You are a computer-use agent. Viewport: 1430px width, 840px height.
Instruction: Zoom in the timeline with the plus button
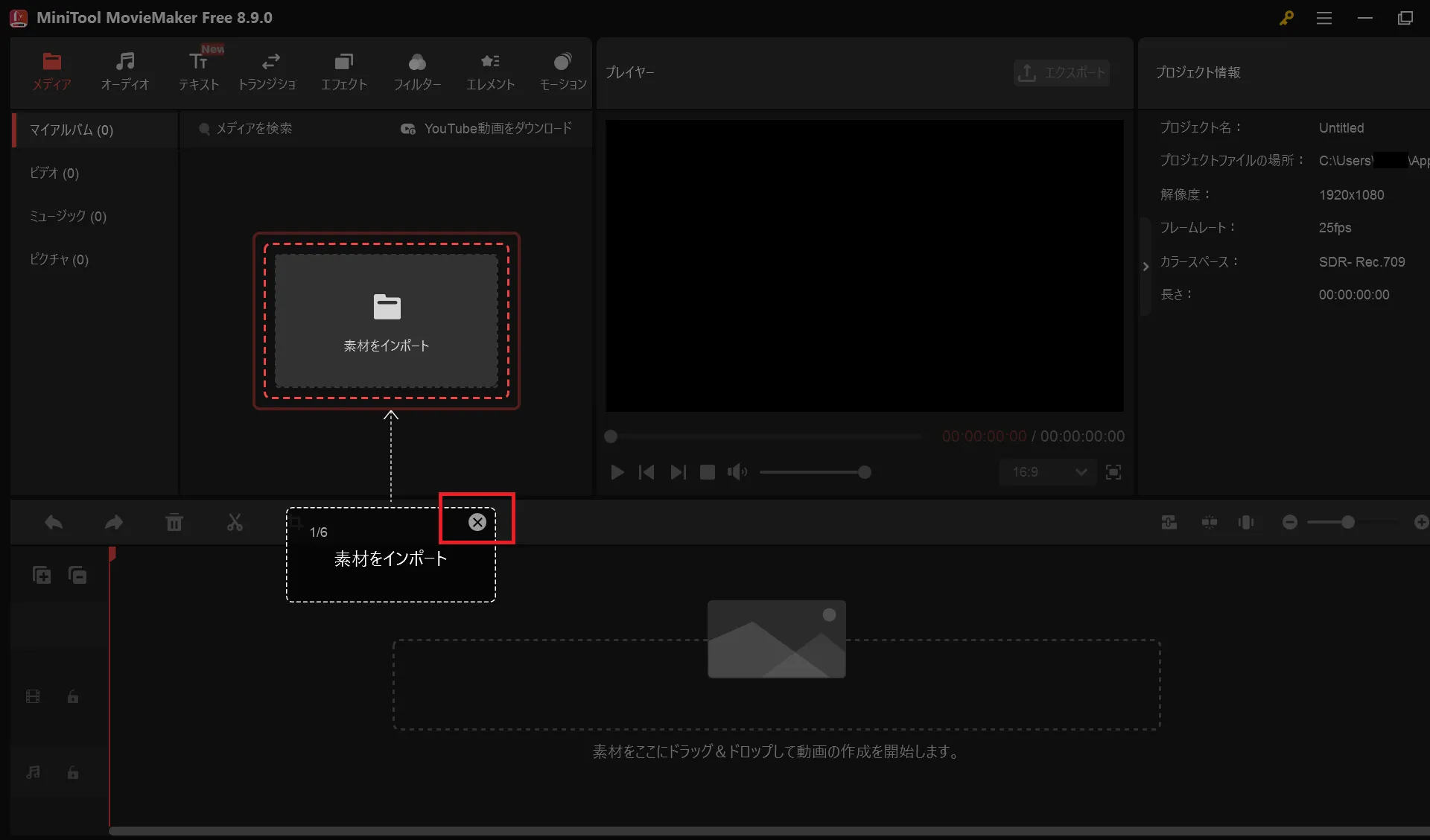1421,523
